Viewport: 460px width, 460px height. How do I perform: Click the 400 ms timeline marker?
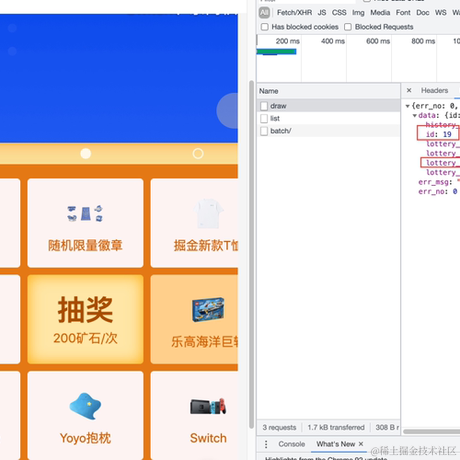(x=333, y=41)
